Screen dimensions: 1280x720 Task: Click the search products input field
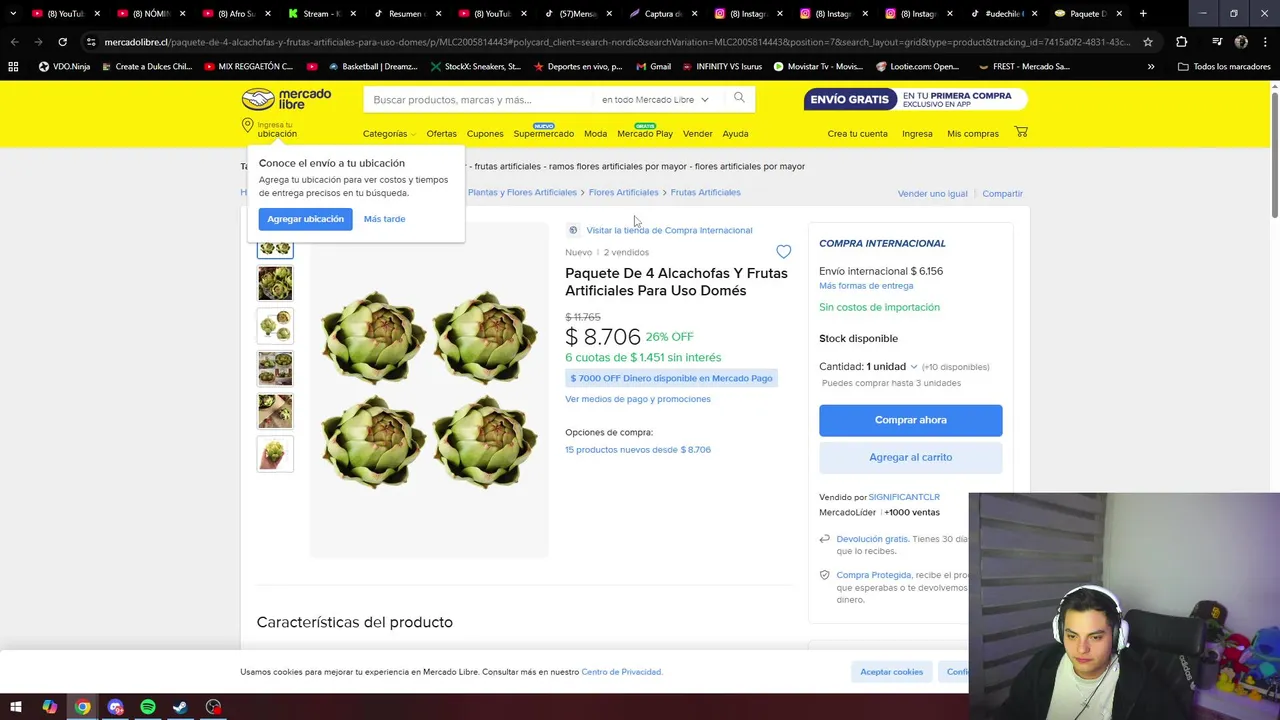point(478,100)
